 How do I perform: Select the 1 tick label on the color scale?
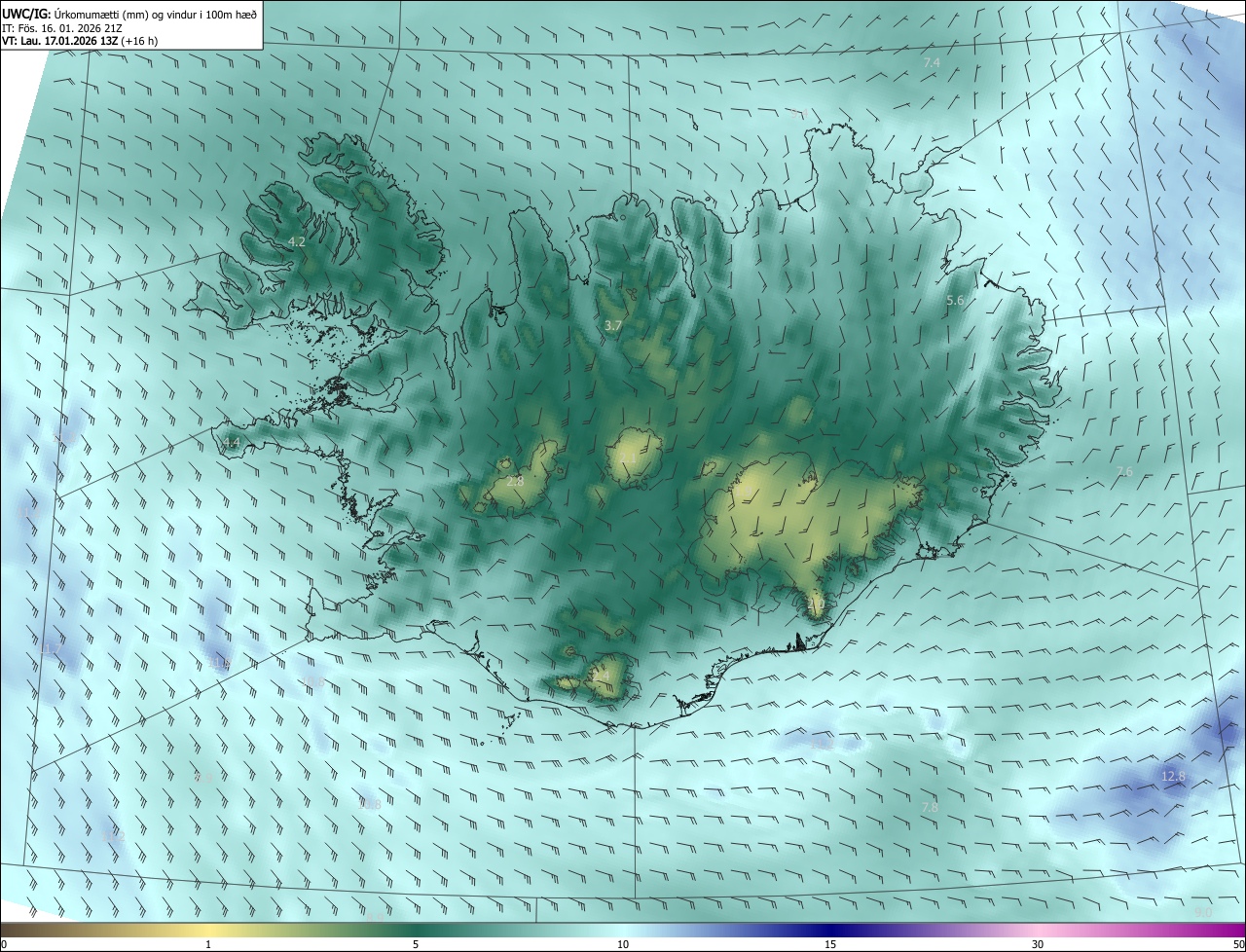pos(208,944)
